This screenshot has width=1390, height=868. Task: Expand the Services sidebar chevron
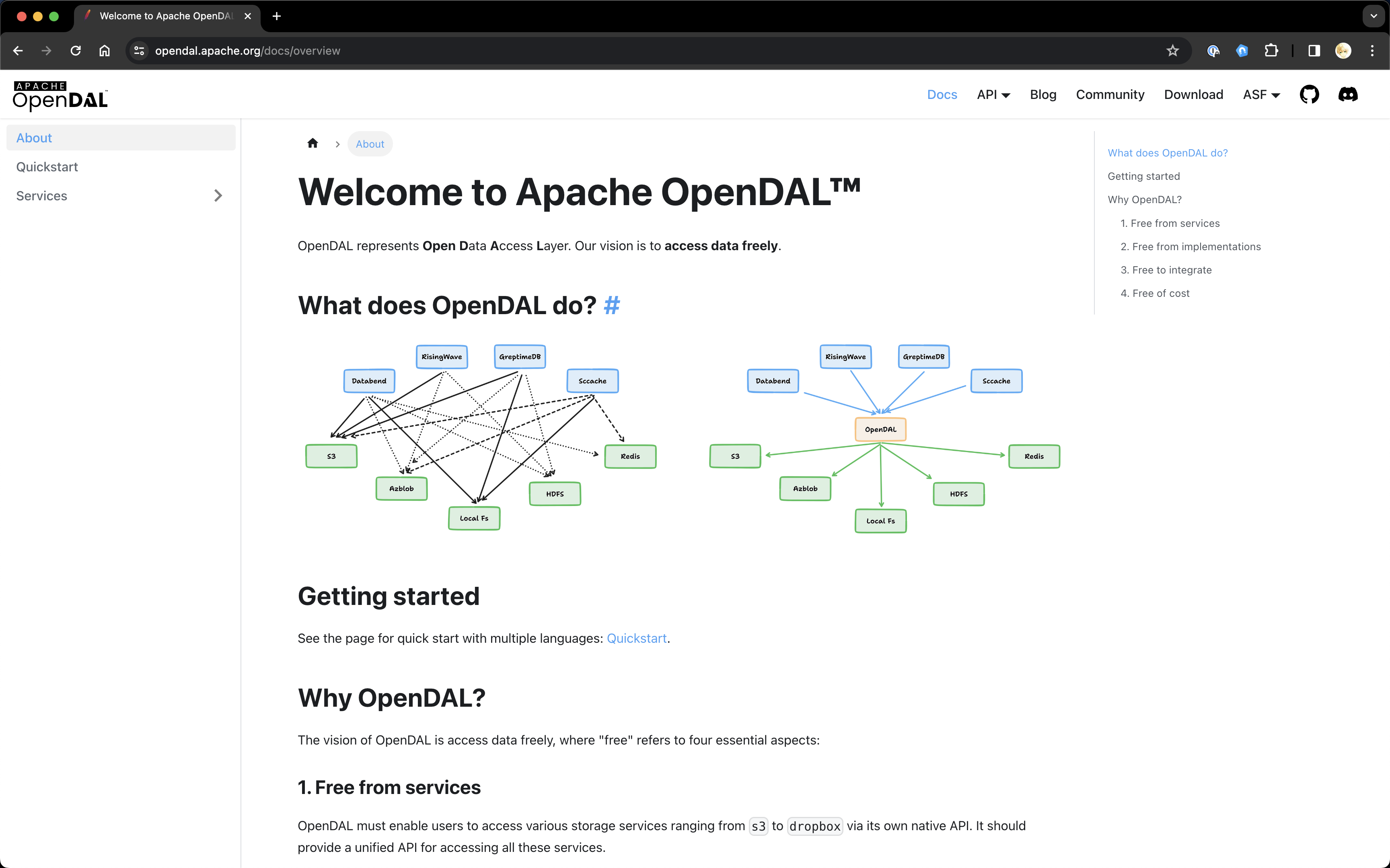click(x=218, y=196)
